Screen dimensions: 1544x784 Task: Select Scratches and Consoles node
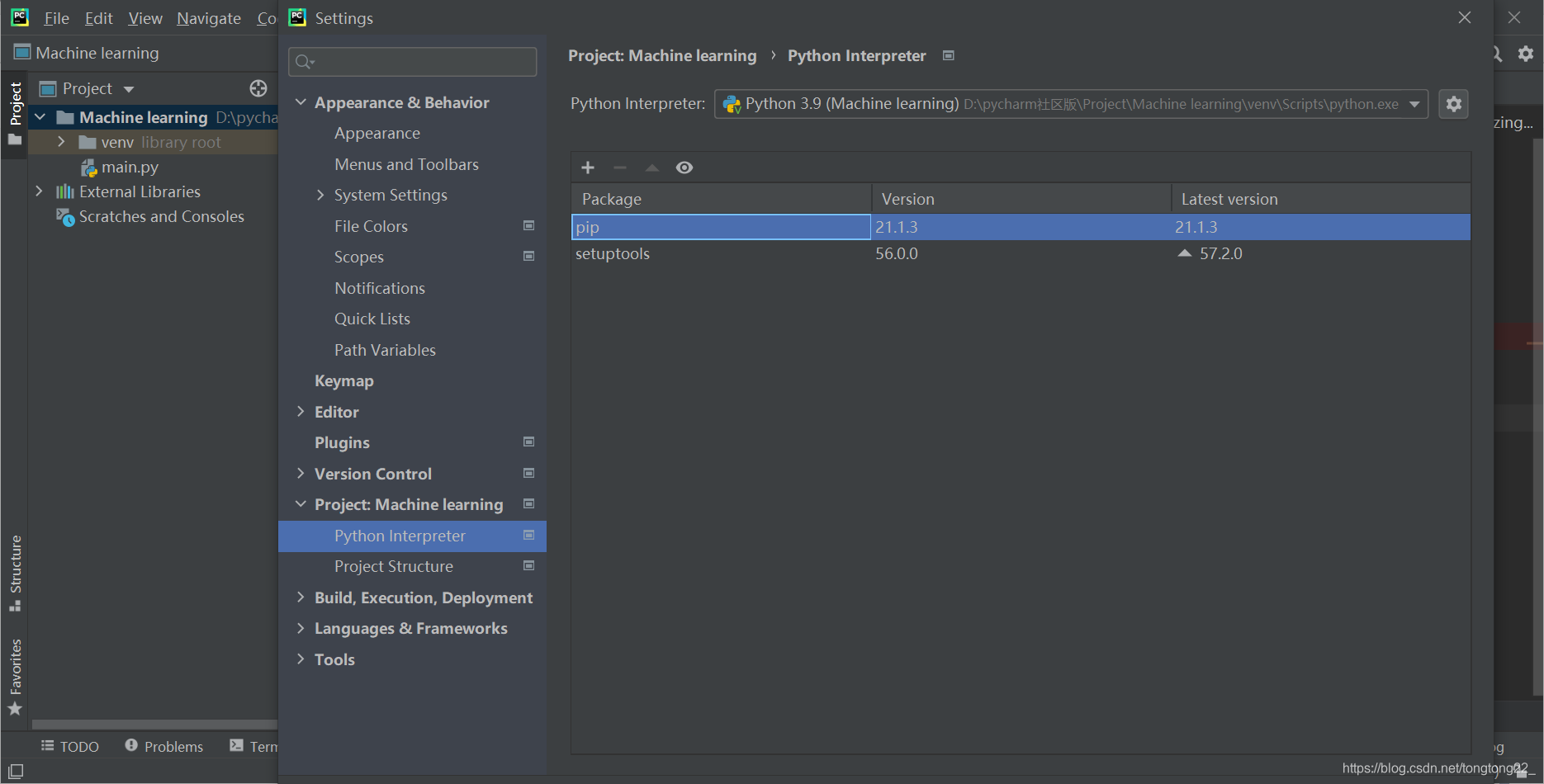(x=161, y=216)
